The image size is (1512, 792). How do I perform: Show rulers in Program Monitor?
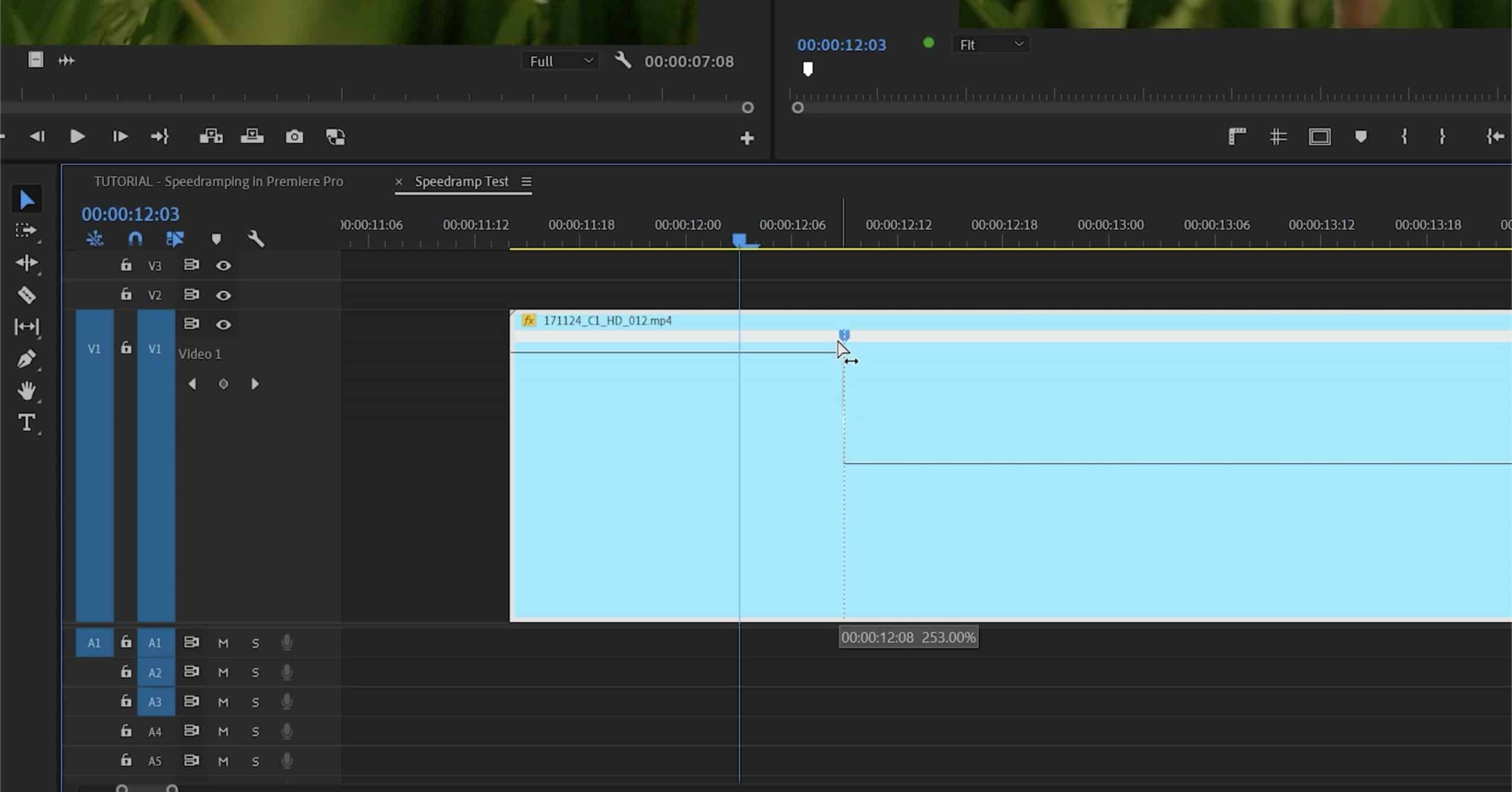pyautogui.click(x=1237, y=137)
